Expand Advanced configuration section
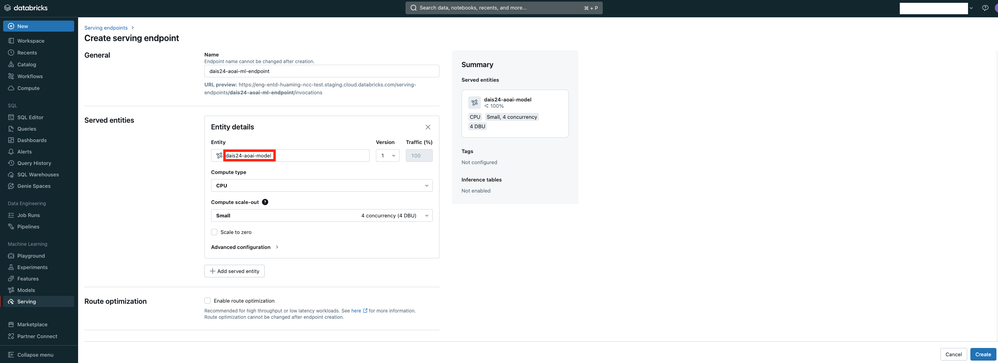 point(244,247)
